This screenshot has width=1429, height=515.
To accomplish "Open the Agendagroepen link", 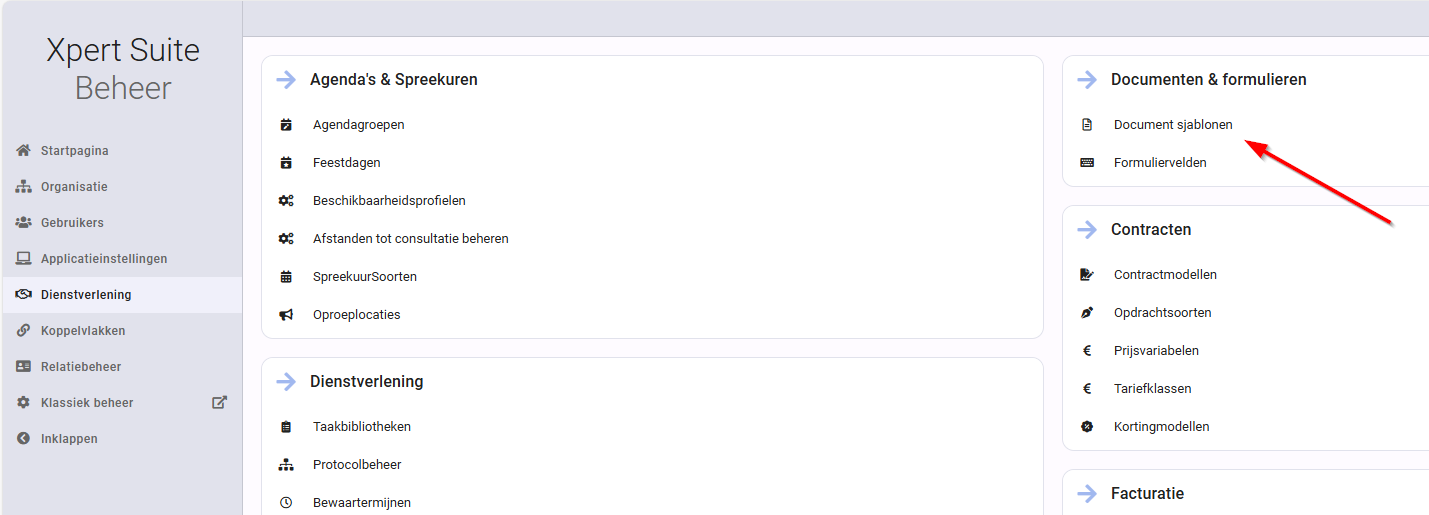I will click(358, 125).
